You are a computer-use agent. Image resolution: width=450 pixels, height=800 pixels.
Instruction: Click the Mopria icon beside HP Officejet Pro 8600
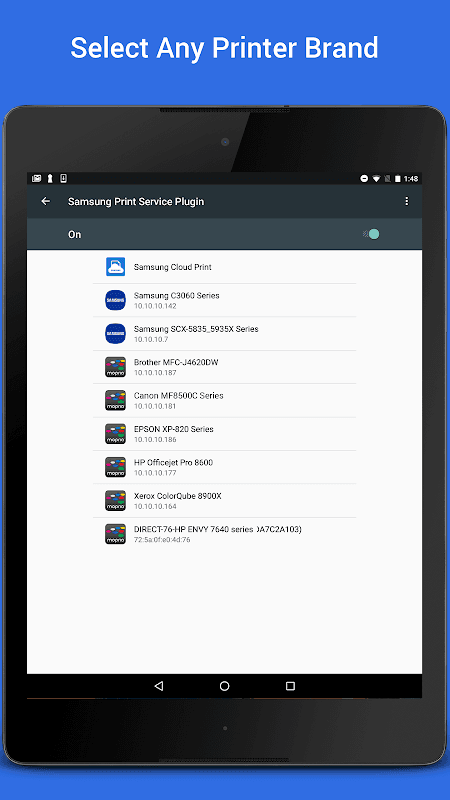pos(115,467)
